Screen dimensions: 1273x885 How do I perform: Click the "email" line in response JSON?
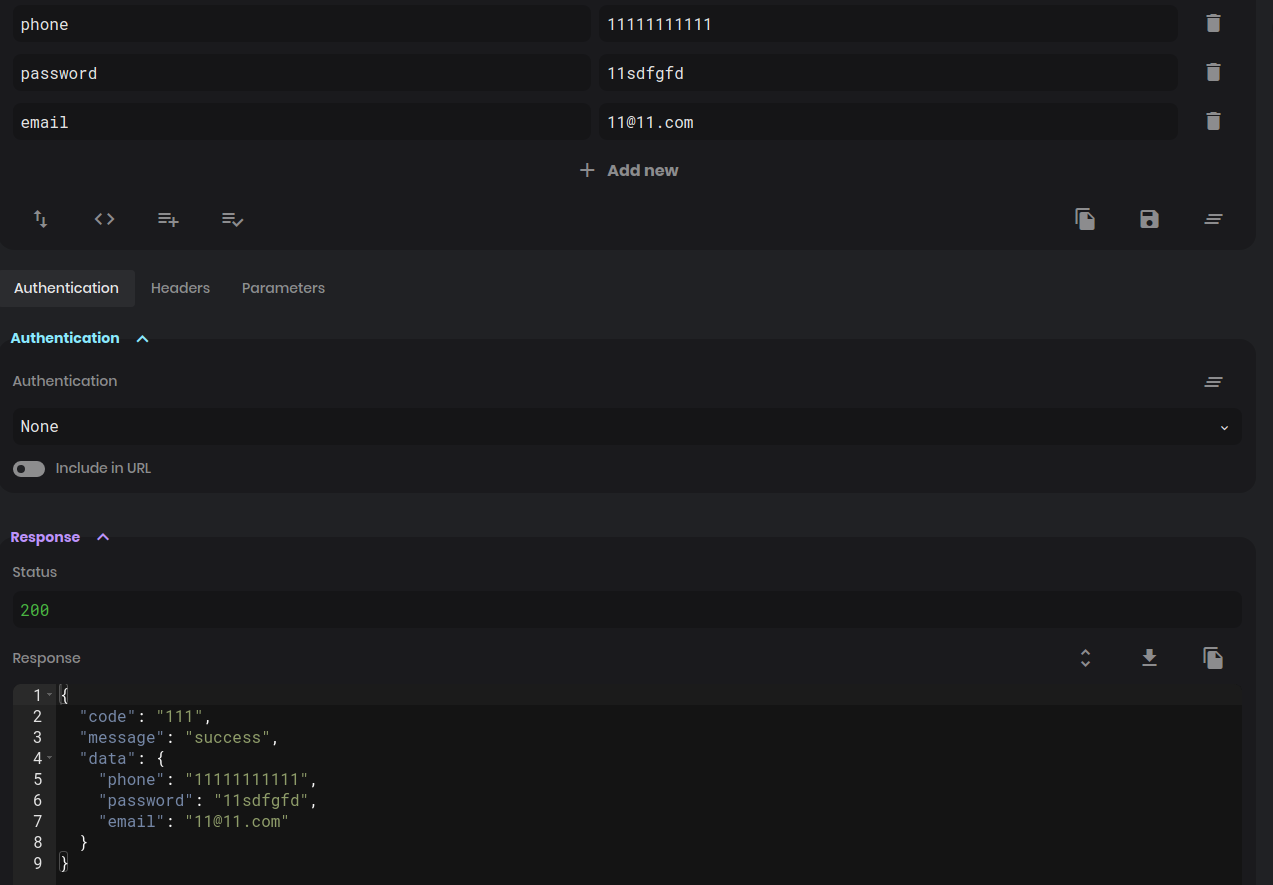[x=194, y=821]
